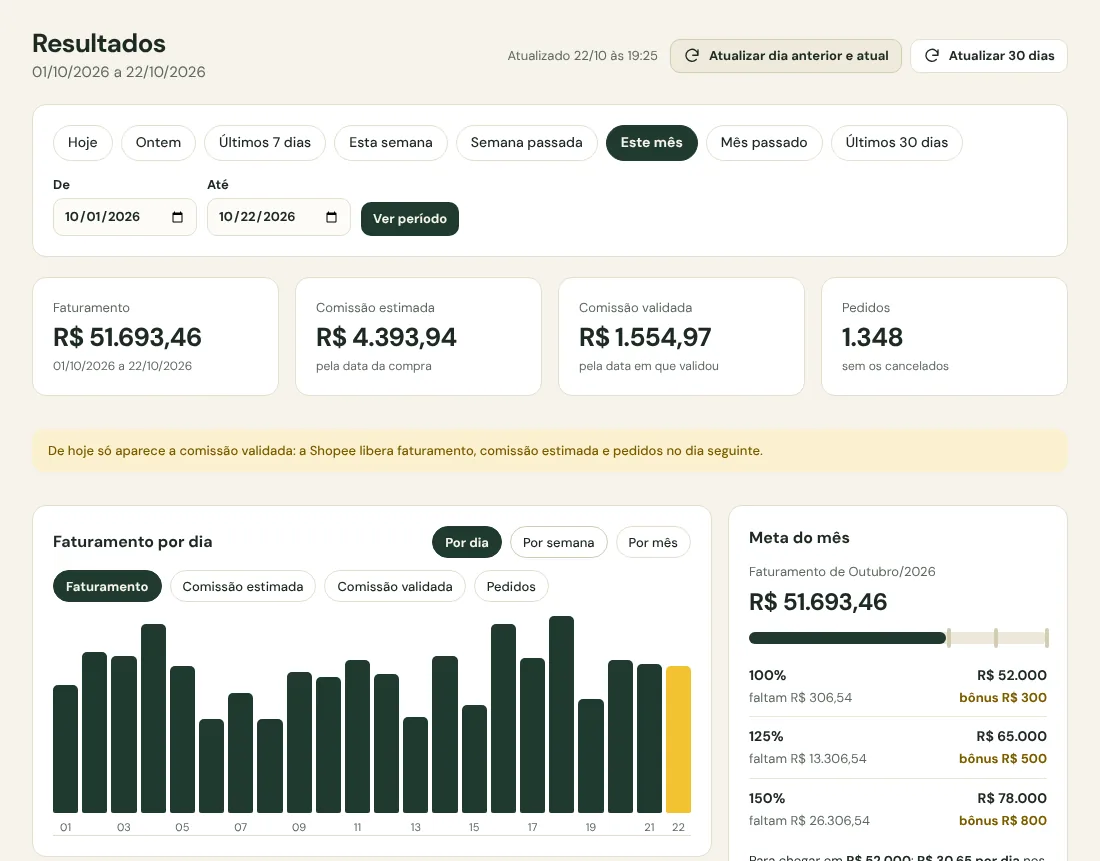The height and width of the screenshot is (861, 1100).
Task: Click the faltam R$ 306,54 text
Action: click(x=800, y=698)
